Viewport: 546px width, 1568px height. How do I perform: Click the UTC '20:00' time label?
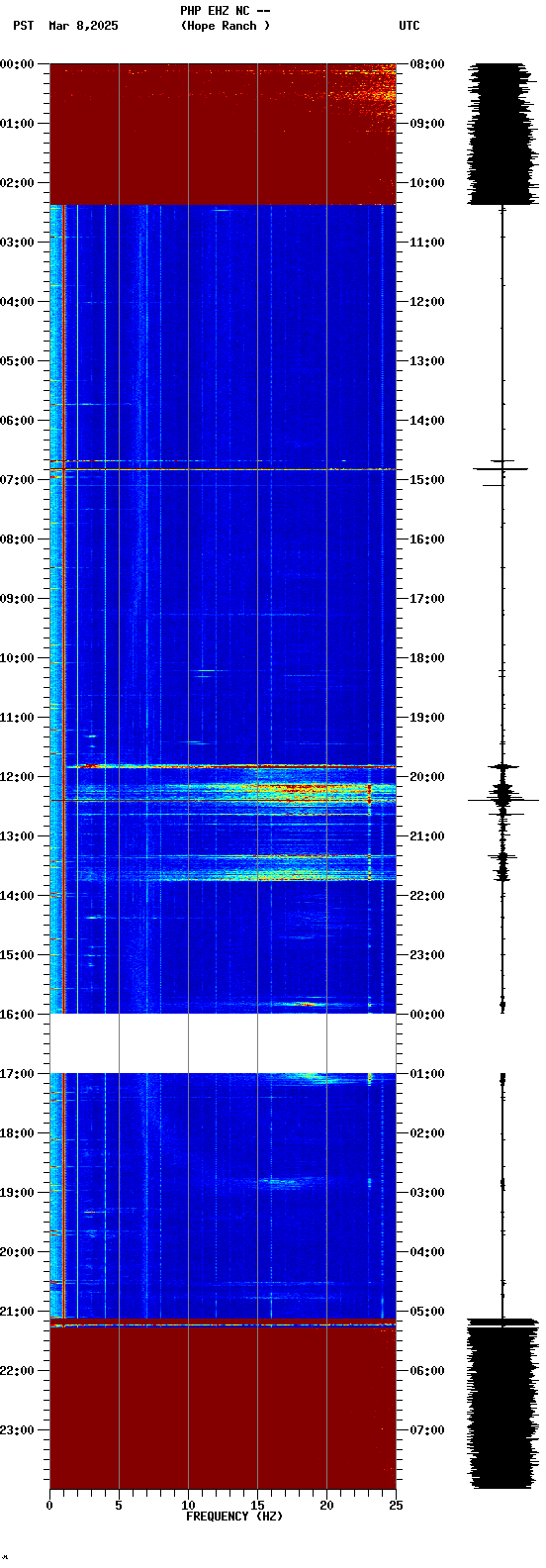click(426, 776)
